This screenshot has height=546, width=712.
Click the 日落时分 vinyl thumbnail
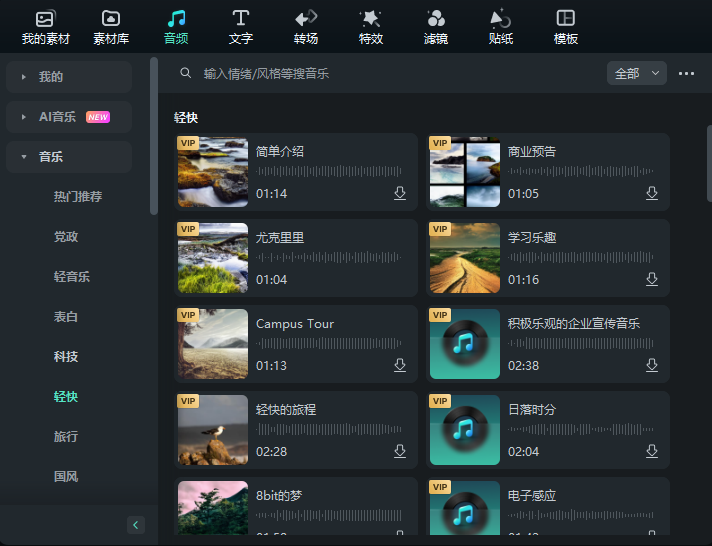pos(465,429)
